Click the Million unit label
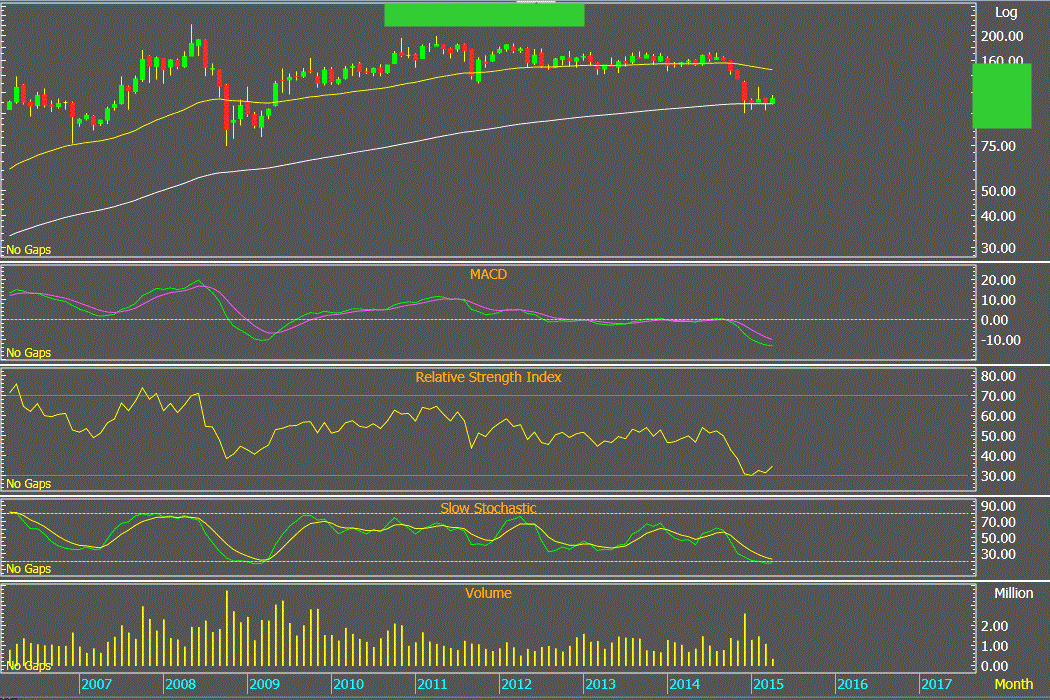 (1014, 593)
